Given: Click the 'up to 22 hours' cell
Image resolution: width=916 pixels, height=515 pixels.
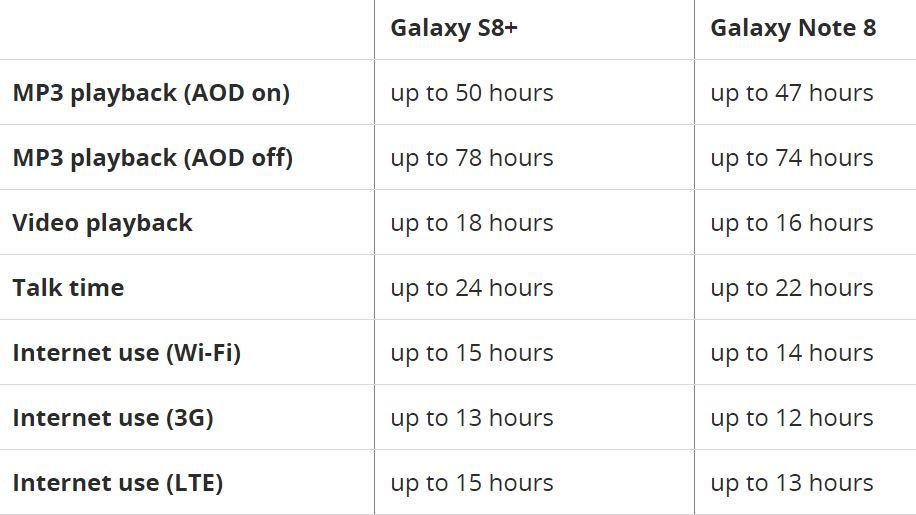Looking at the screenshot, I should pyautogui.click(x=792, y=288).
